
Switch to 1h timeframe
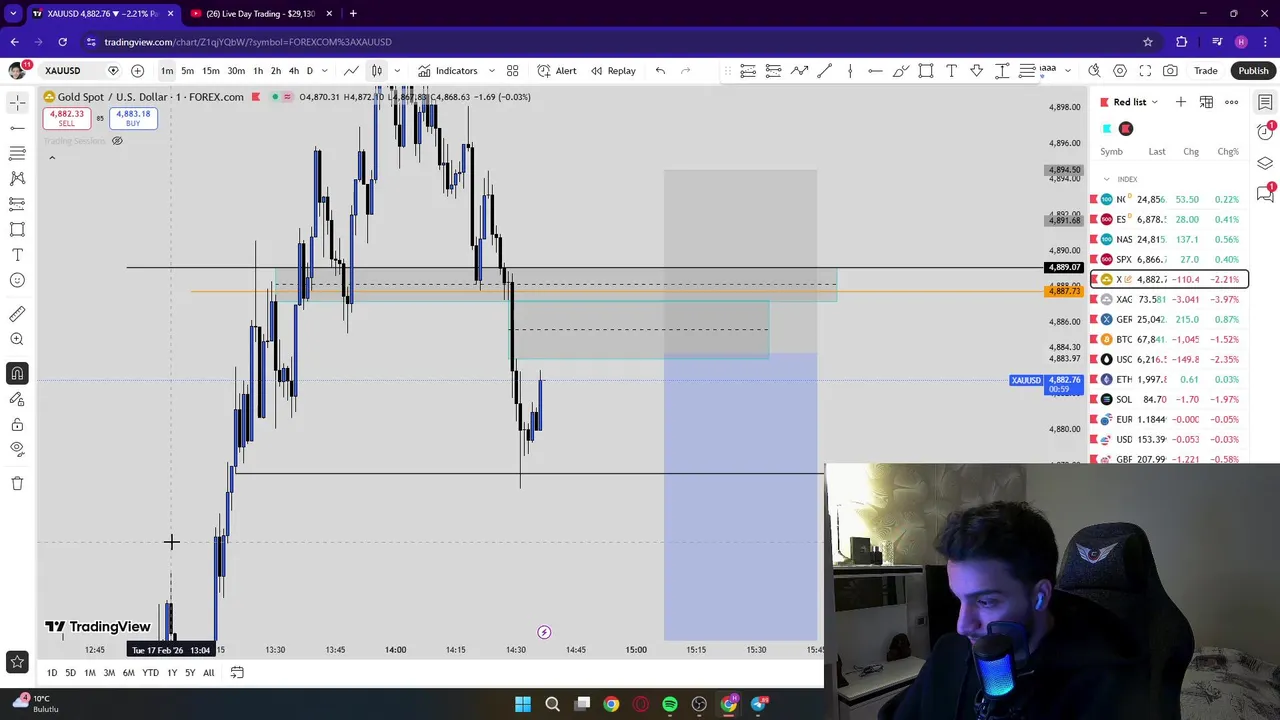pyautogui.click(x=258, y=70)
